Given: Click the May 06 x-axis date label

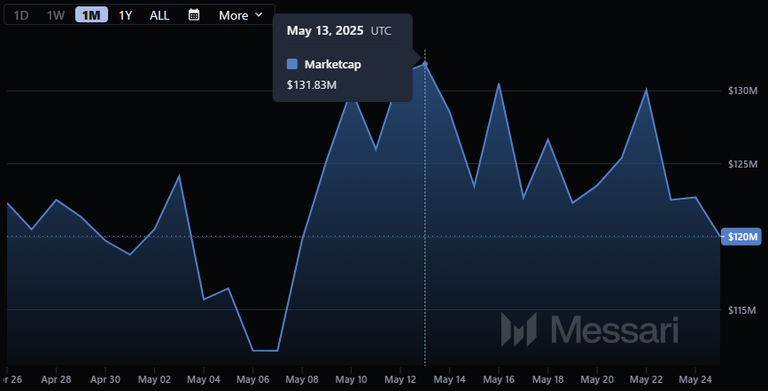Looking at the screenshot, I should point(253,379).
